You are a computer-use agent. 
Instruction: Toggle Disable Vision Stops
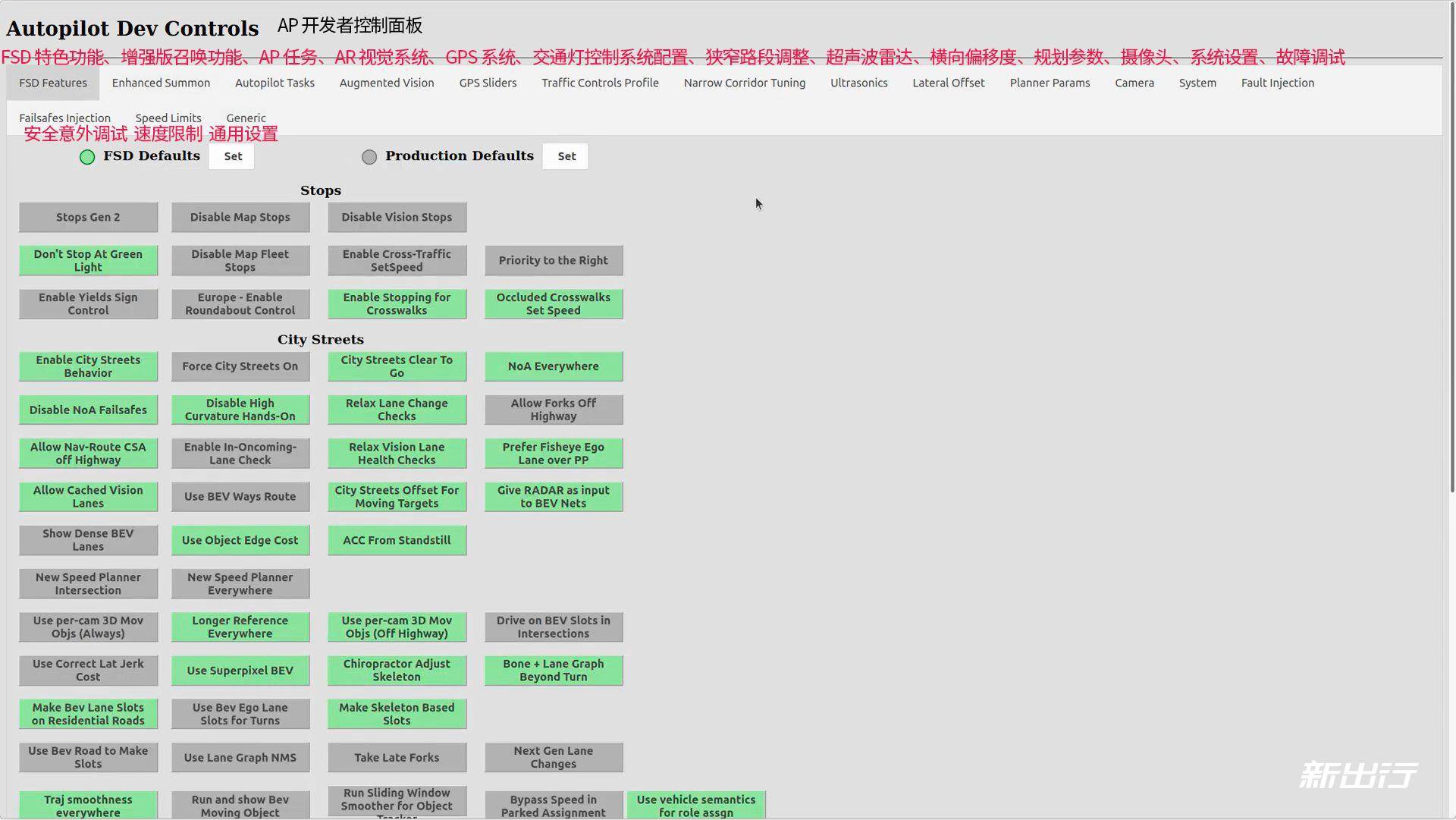click(397, 217)
